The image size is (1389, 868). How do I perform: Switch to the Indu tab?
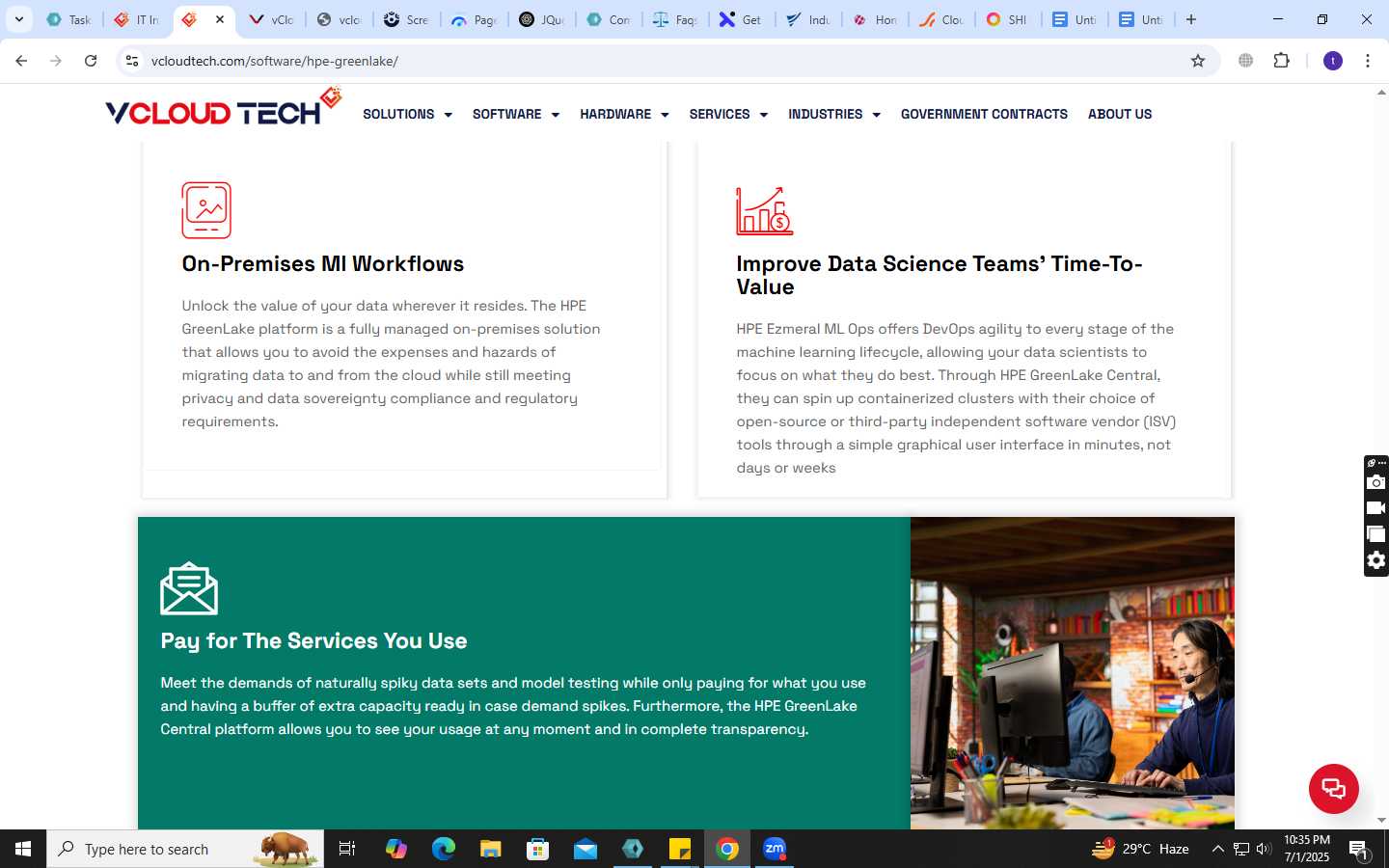(x=810, y=19)
